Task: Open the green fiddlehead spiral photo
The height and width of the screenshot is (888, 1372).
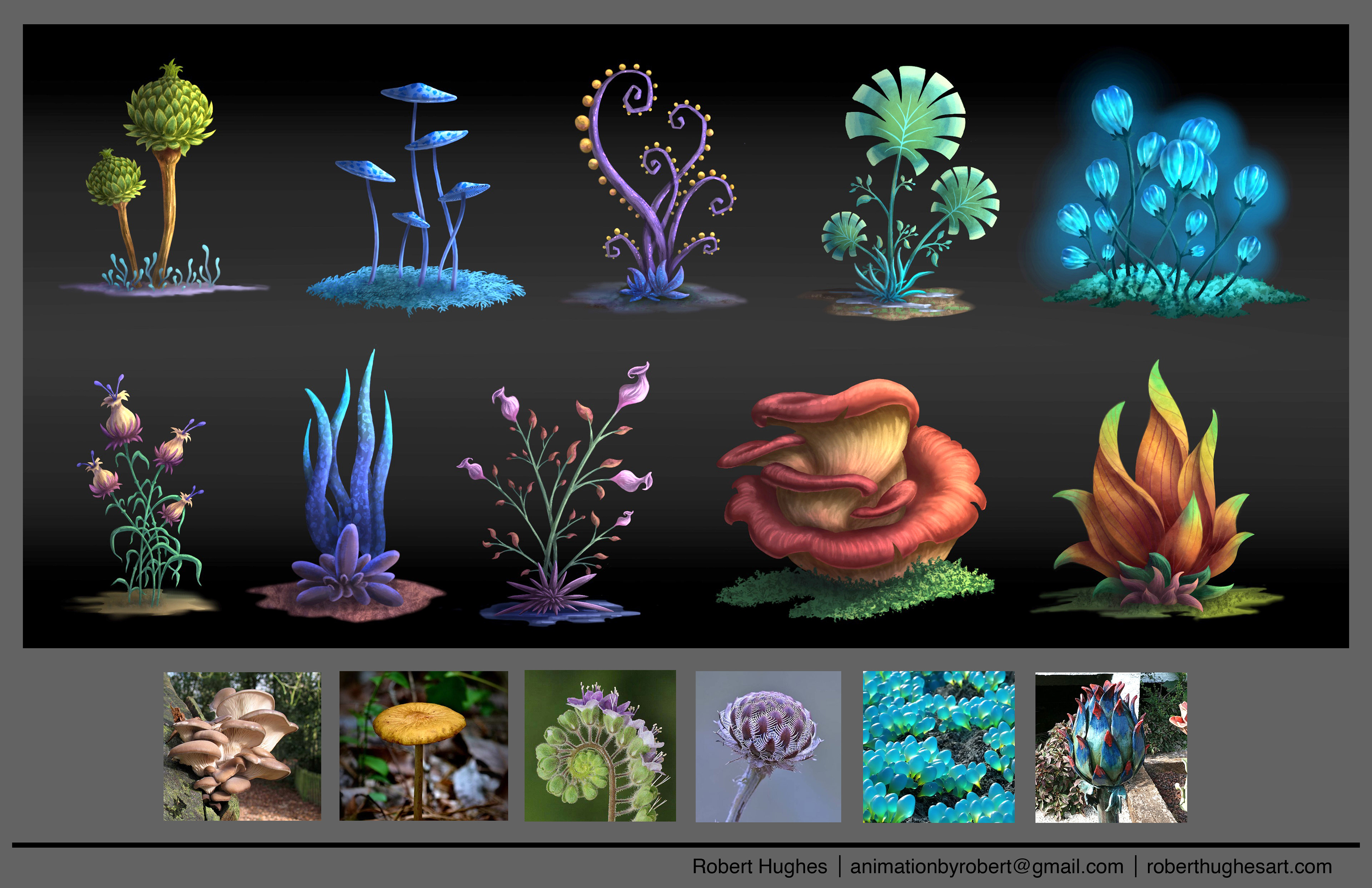Action: [x=600, y=745]
